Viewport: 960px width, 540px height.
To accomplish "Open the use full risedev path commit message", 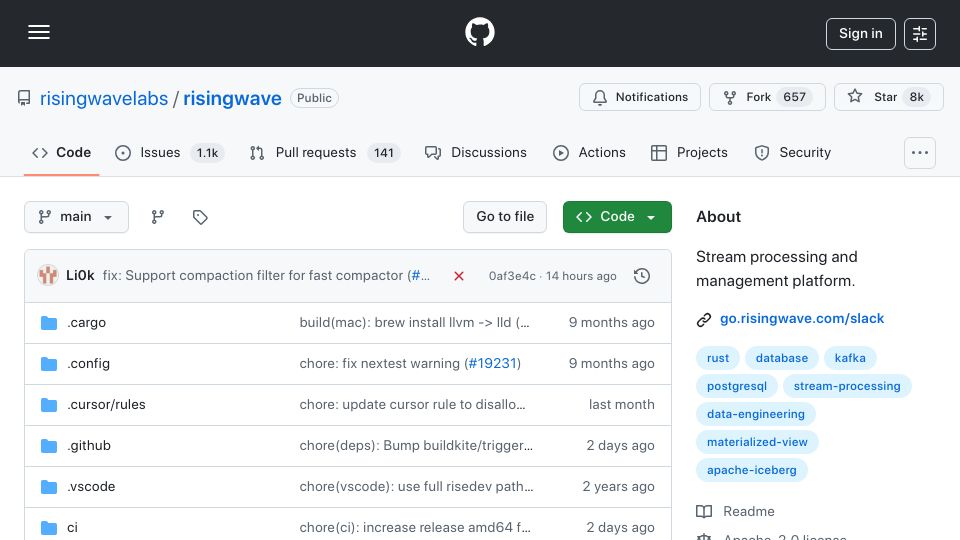I will tap(416, 487).
